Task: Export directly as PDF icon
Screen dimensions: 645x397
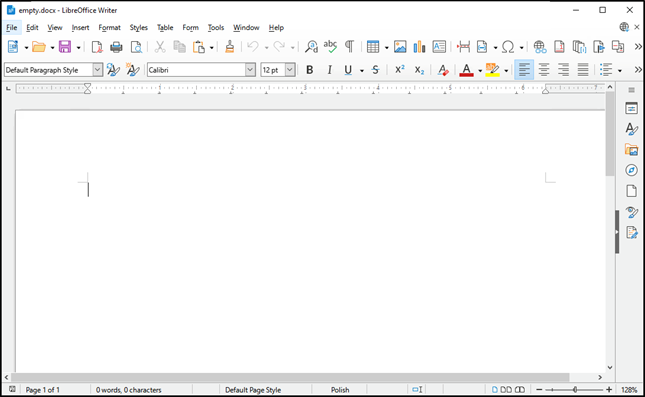Action: pos(97,47)
